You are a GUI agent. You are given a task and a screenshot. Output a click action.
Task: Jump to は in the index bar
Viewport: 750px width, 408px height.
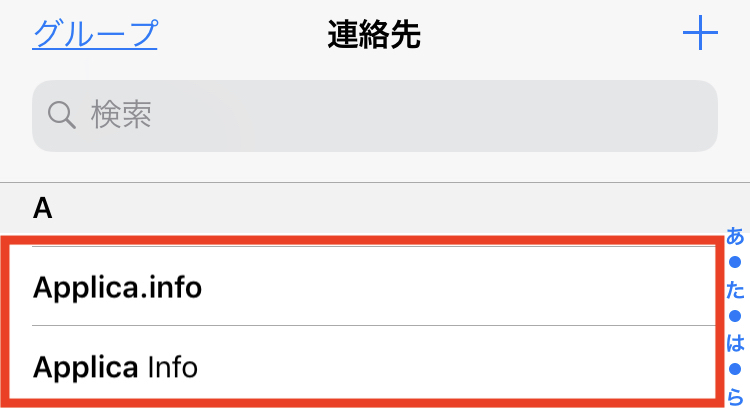tap(735, 343)
